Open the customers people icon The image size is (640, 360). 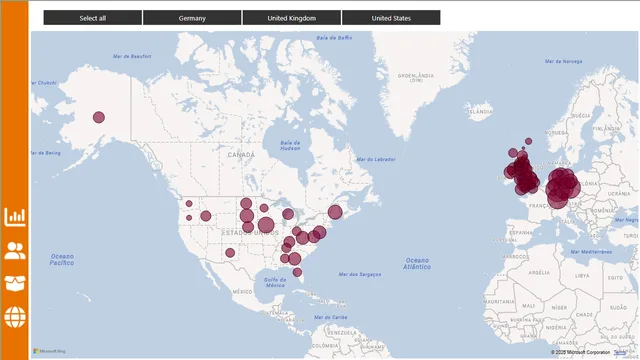pyautogui.click(x=15, y=250)
